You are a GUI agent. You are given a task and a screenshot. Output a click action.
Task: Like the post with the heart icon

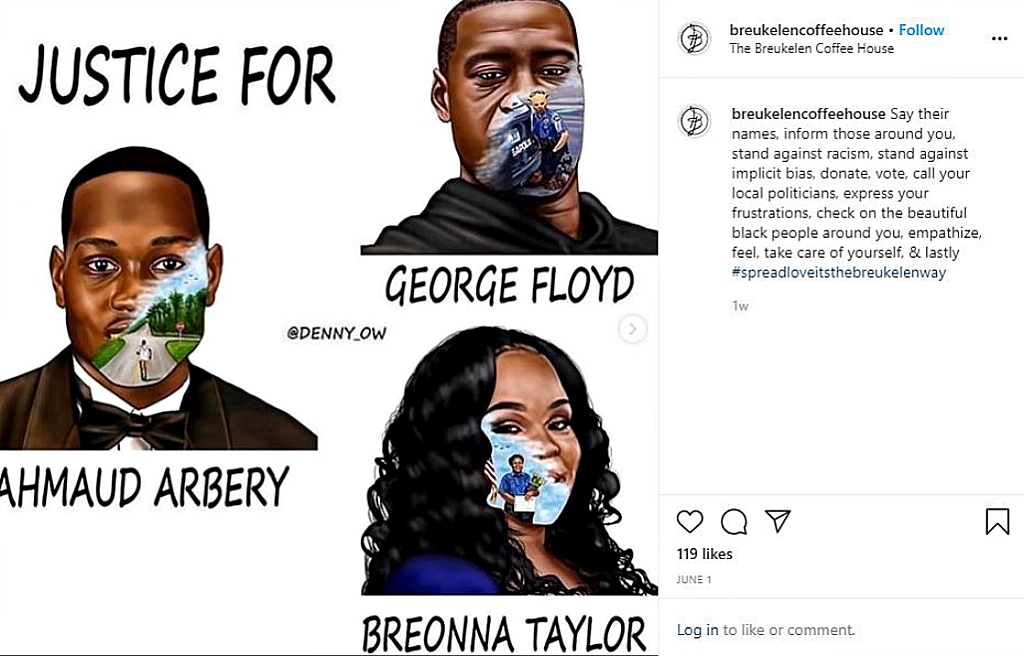pos(690,521)
